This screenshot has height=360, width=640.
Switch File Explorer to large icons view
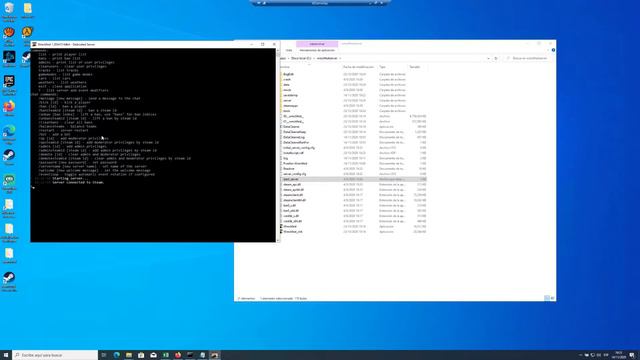(552, 298)
